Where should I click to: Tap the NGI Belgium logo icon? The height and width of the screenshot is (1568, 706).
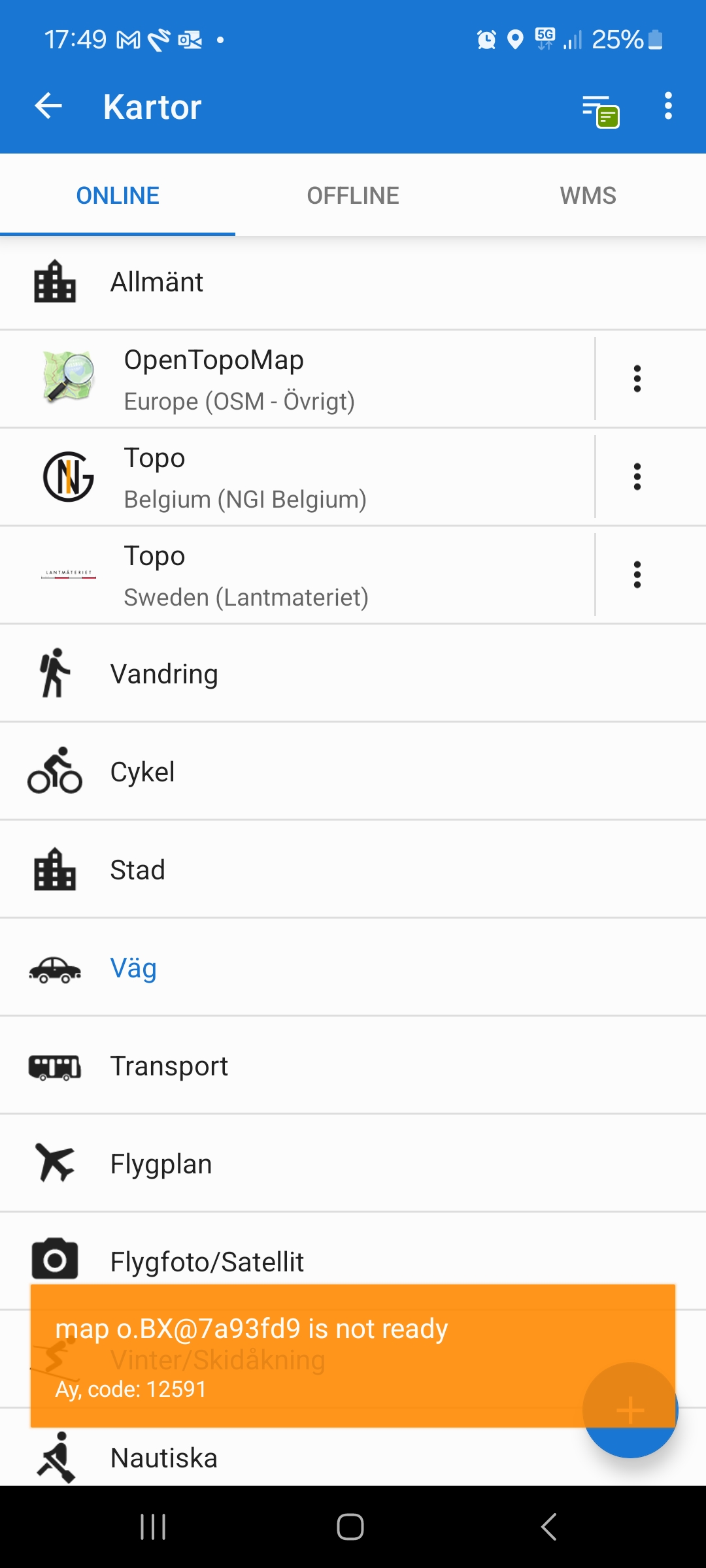[x=69, y=477]
